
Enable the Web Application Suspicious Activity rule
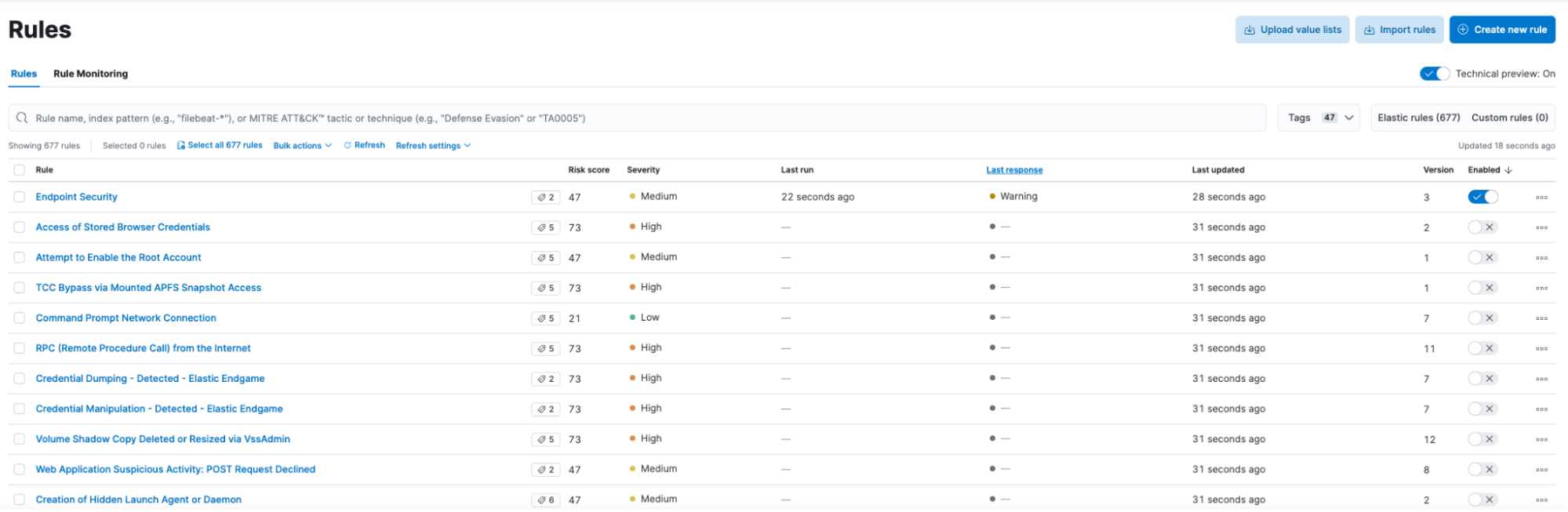(x=1483, y=469)
